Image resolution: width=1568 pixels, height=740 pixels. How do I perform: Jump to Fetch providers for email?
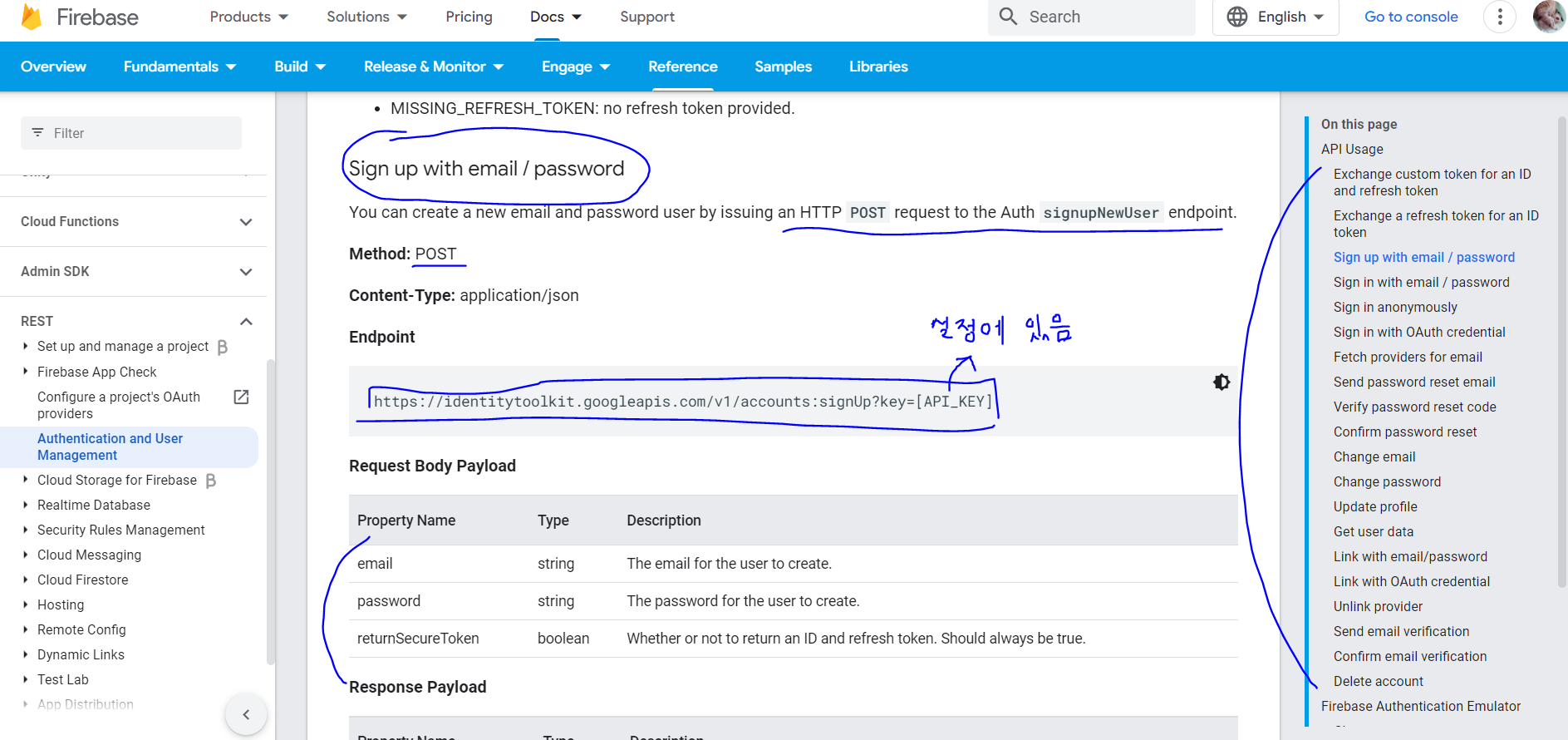[1408, 357]
